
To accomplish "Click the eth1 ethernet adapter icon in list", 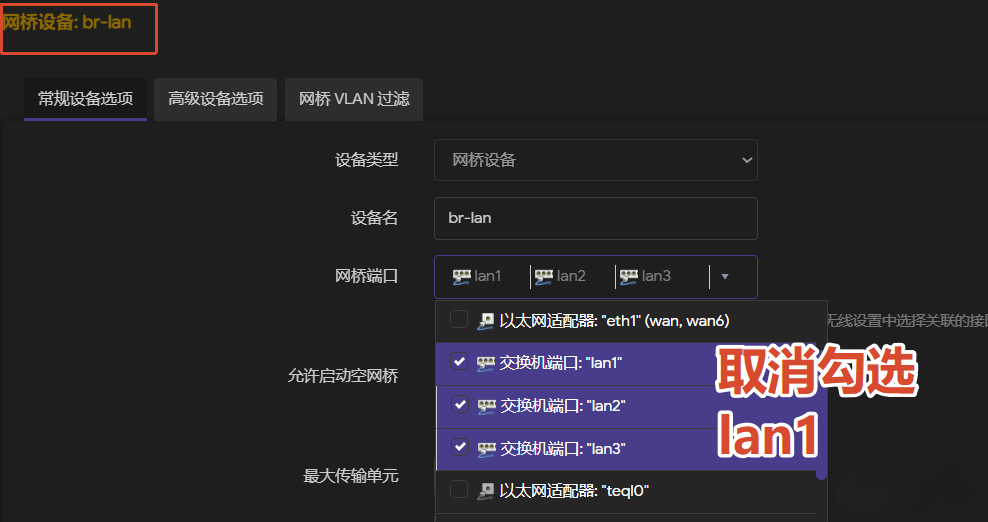I will [485, 322].
